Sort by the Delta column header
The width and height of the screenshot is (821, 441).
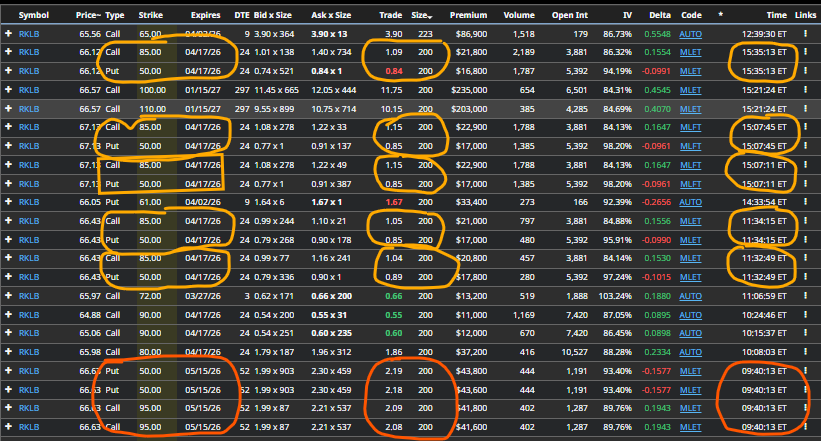[x=660, y=15]
